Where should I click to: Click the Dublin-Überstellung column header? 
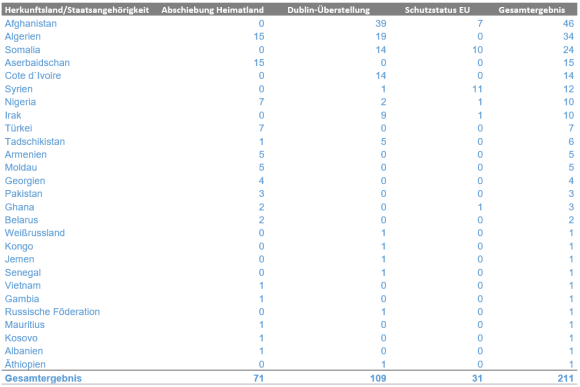tap(328, 10)
